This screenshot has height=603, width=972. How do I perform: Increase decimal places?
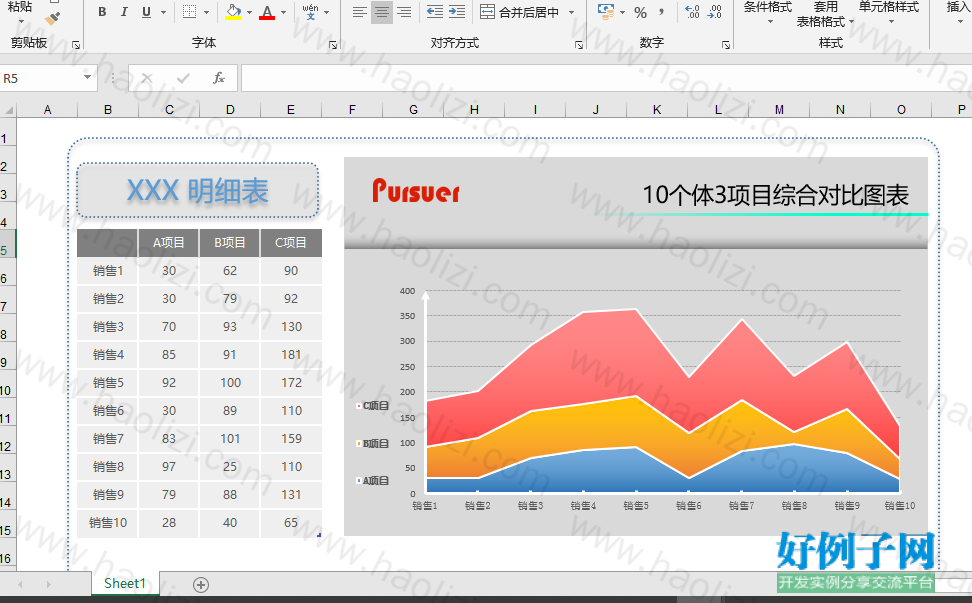(692, 12)
